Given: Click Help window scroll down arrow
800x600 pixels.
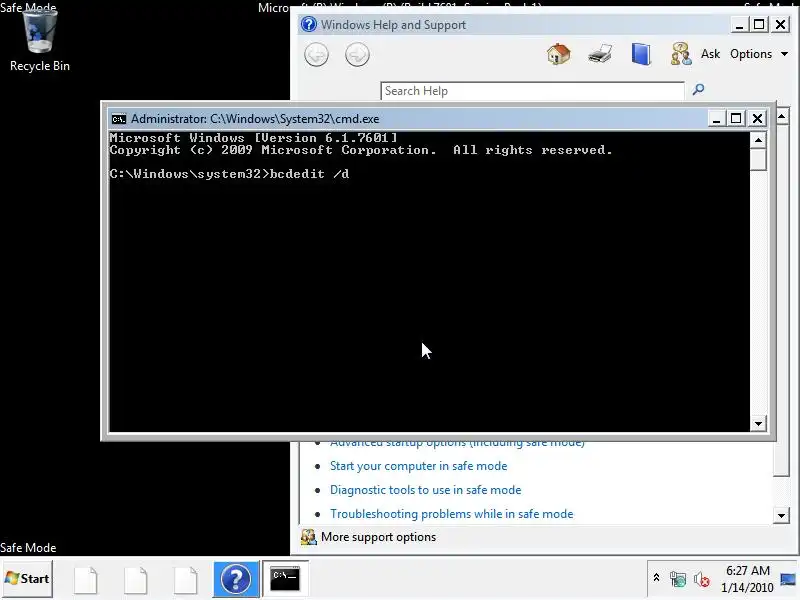Looking at the screenshot, I should (x=782, y=515).
